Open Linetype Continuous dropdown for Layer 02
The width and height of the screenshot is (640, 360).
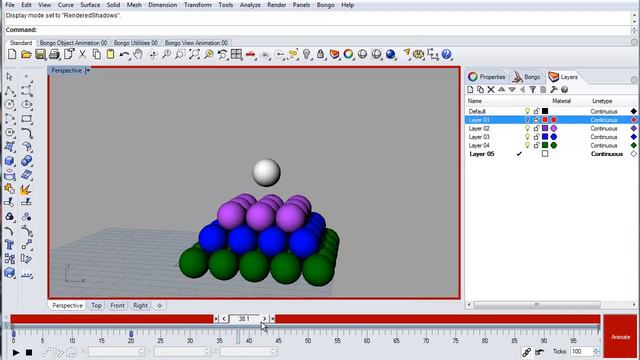(x=604, y=128)
